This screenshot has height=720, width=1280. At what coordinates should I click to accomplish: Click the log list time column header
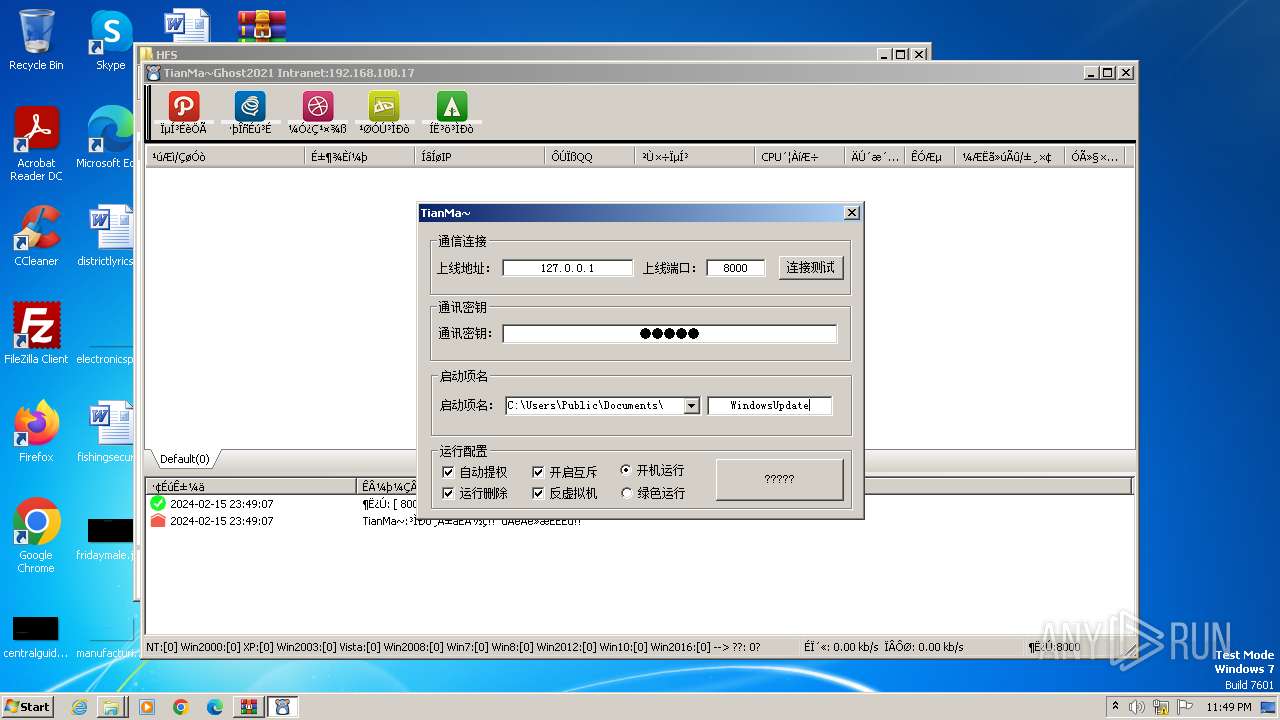pos(251,486)
